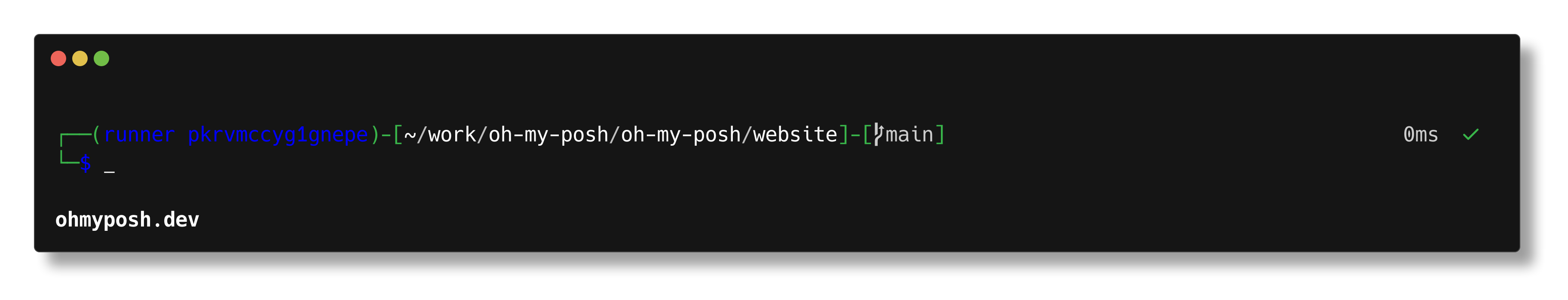1568x300 pixels.
Task: Click the yellow minimize window dot
Action: coord(80,58)
